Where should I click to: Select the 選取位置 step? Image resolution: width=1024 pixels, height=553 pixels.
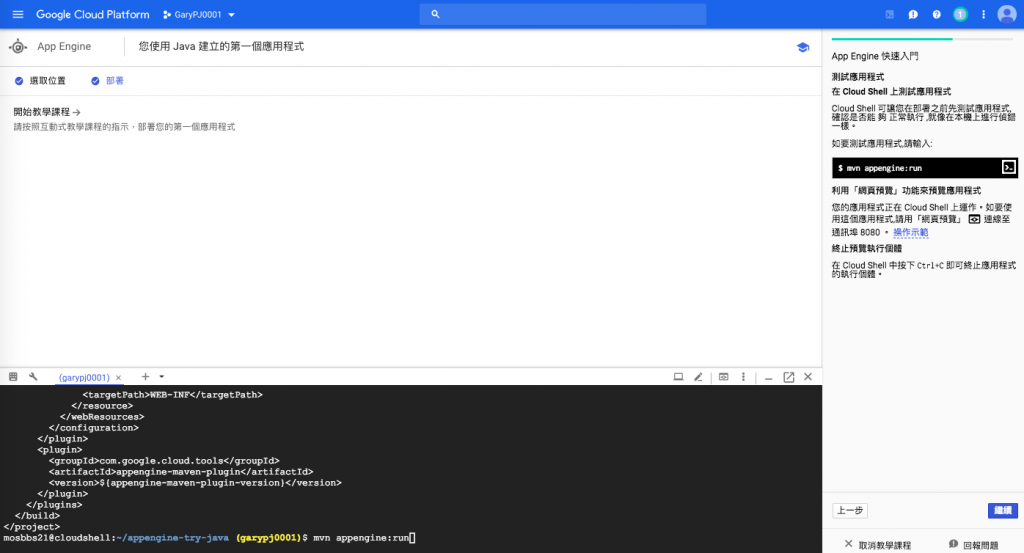(40, 81)
